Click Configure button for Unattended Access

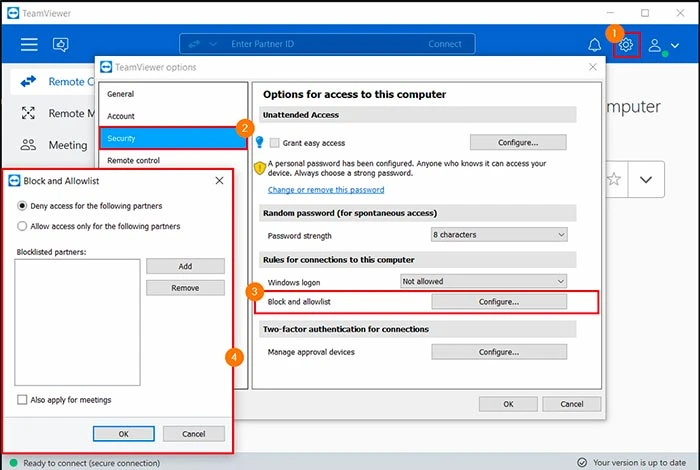tap(518, 143)
